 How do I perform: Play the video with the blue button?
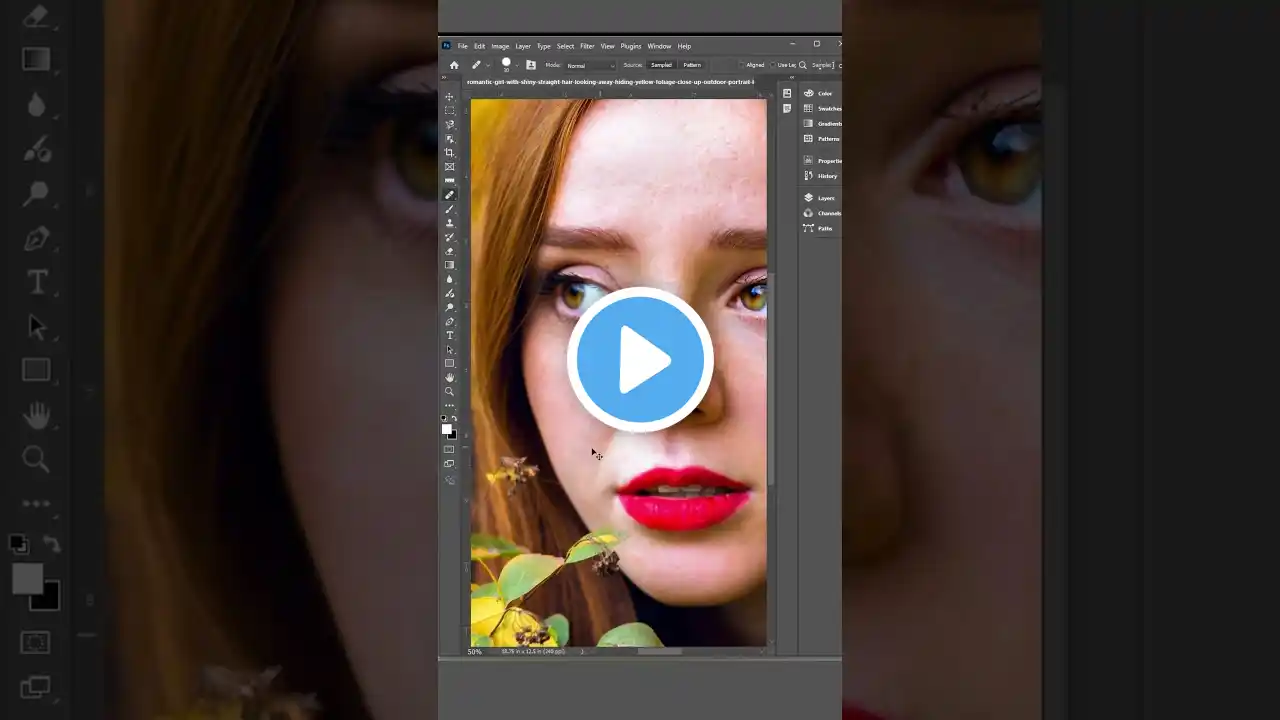click(x=640, y=359)
